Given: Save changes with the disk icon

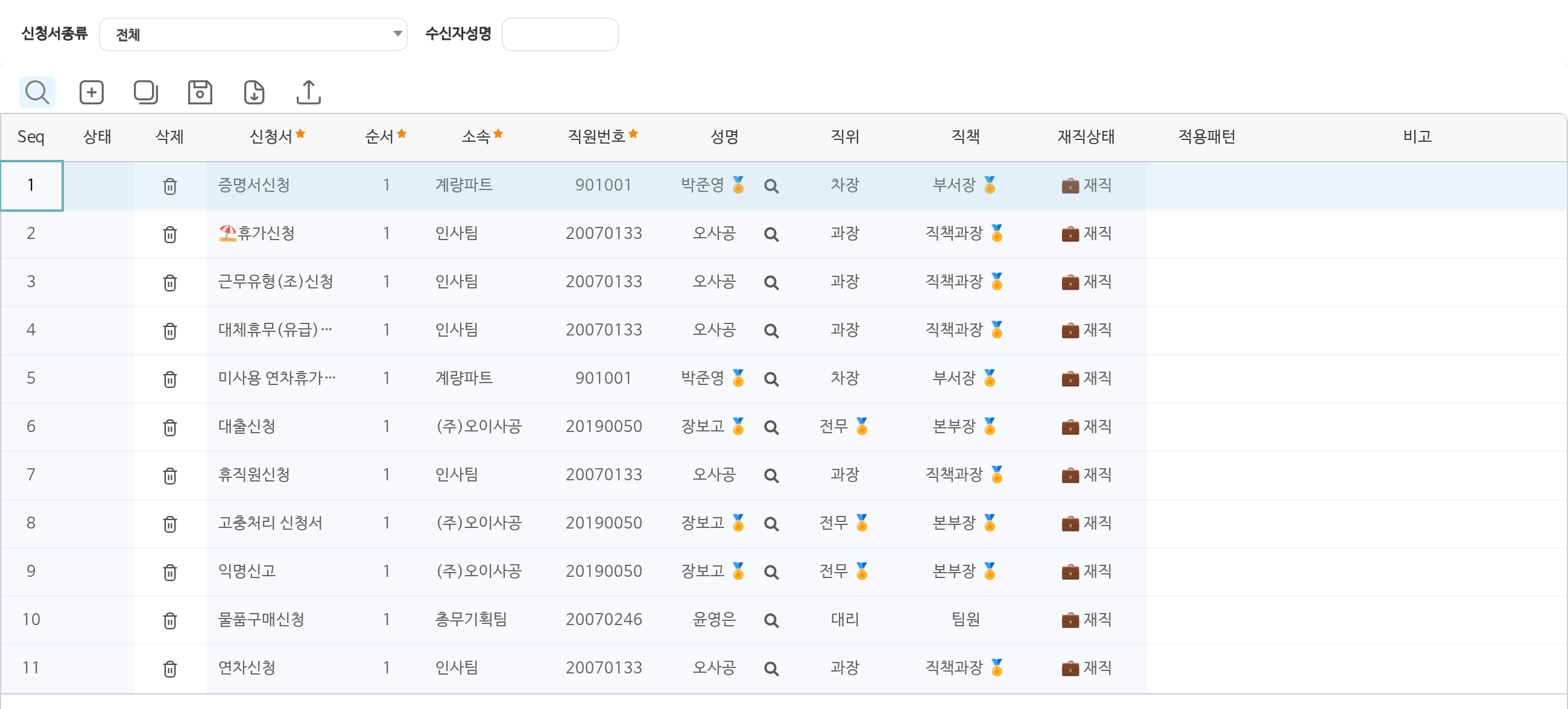Looking at the screenshot, I should pyautogui.click(x=200, y=92).
